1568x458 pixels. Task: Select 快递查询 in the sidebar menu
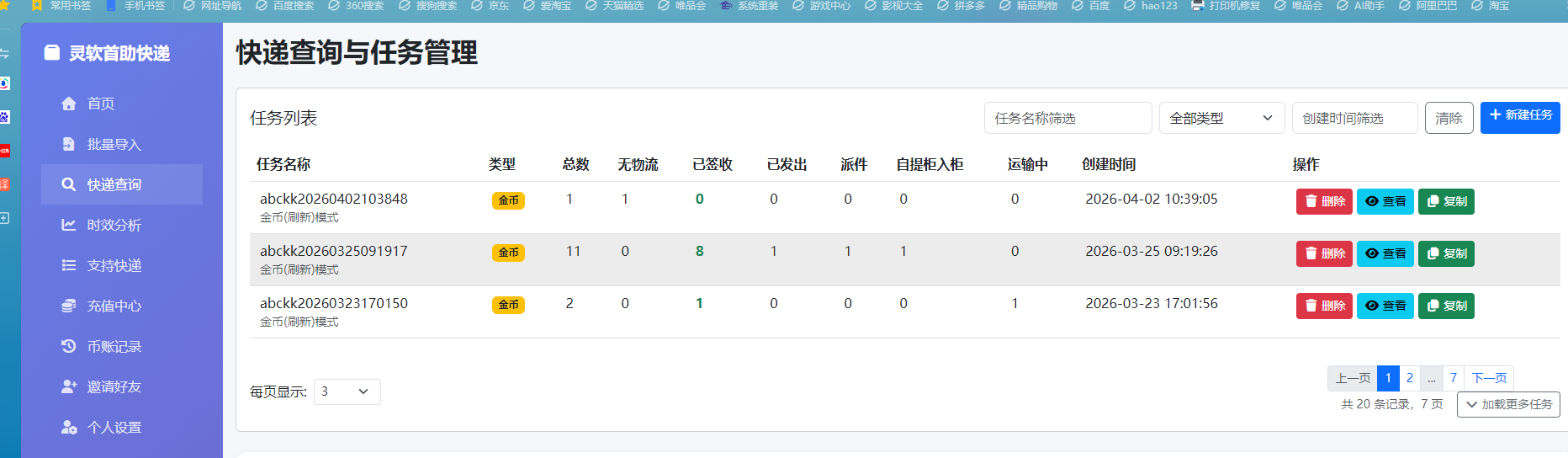tap(122, 184)
